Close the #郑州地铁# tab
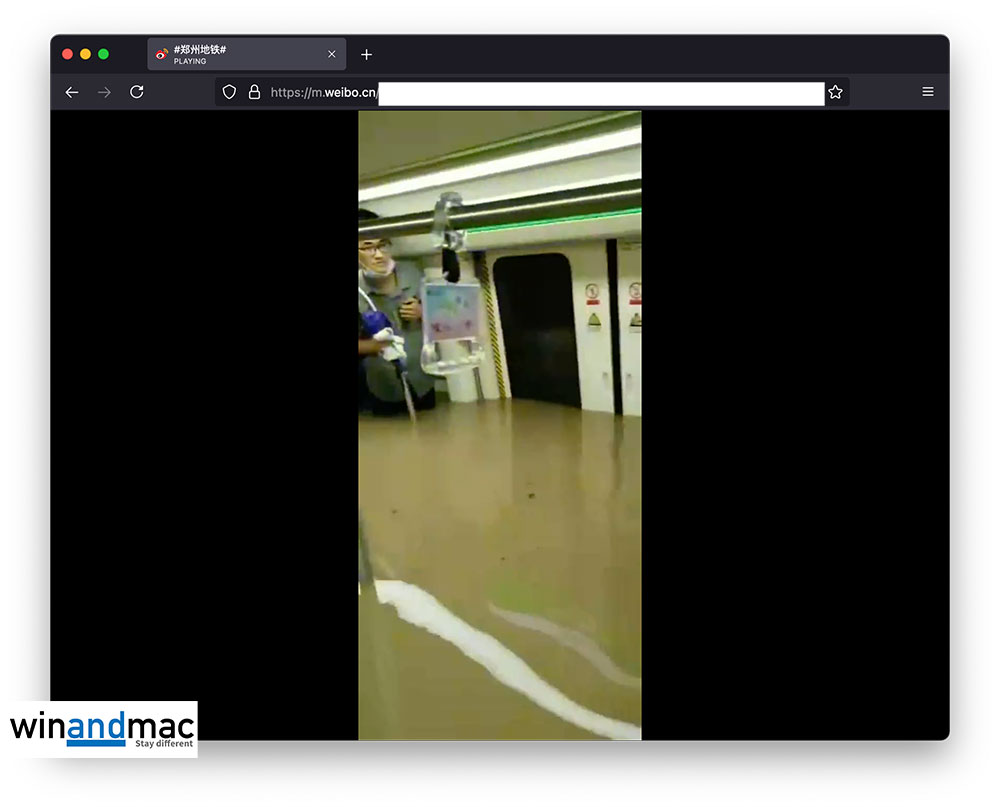This screenshot has height=807, width=1000. pos(332,54)
